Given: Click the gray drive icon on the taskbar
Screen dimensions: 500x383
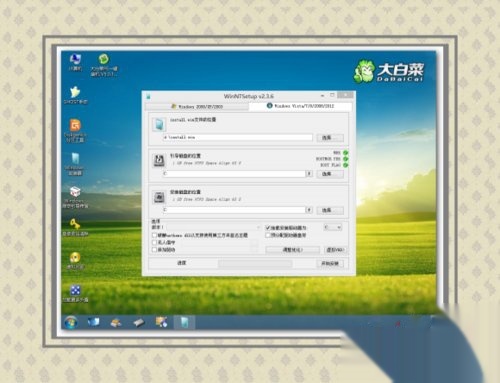Looking at the screenshot, I should pyautogui.click(x=139, y=322).
